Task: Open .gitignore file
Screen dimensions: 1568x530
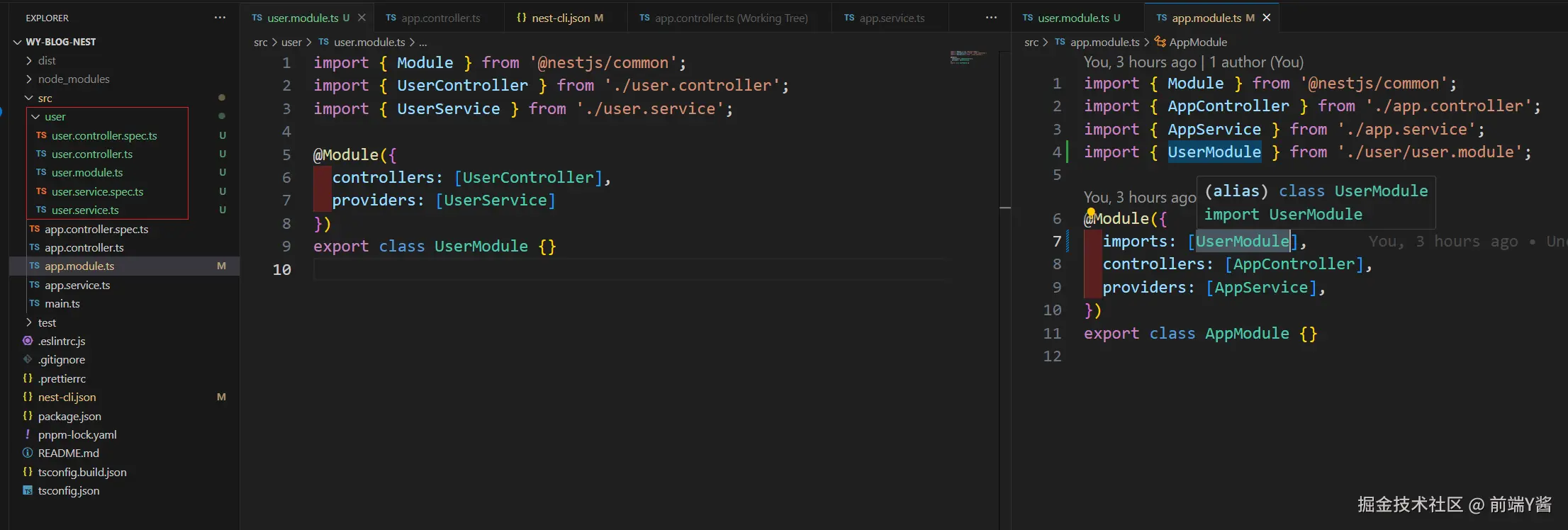Action: click(62, 359)
